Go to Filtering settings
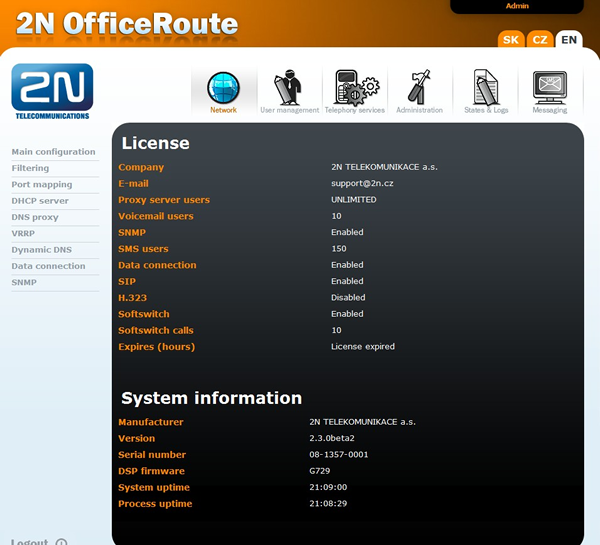This screenshot has width=600, height=545. [x=30, y=168]
